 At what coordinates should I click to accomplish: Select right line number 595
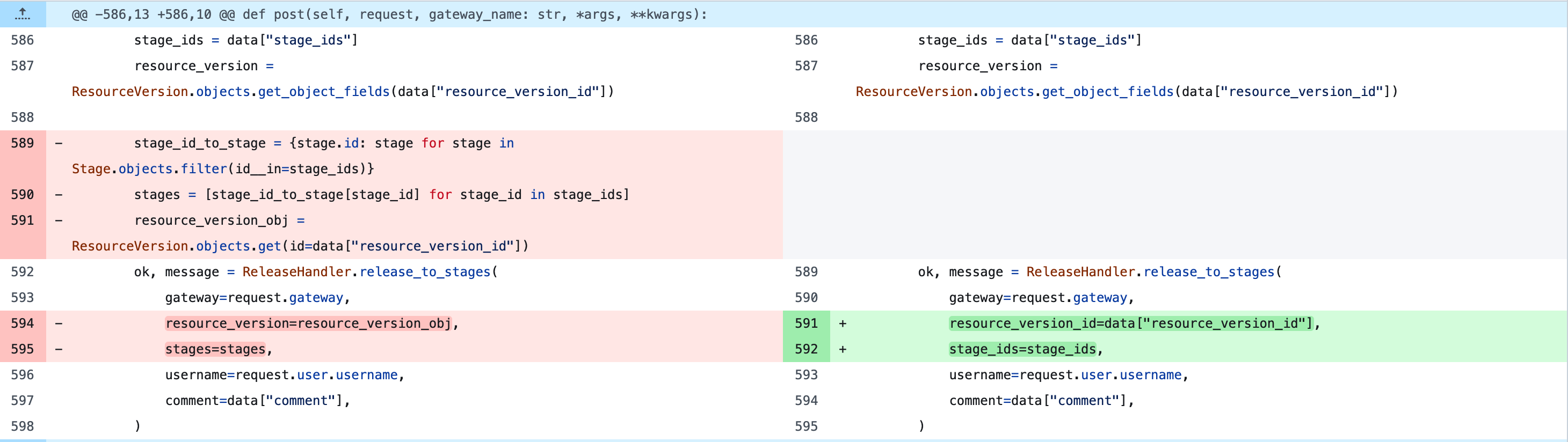tap(806, 426)
